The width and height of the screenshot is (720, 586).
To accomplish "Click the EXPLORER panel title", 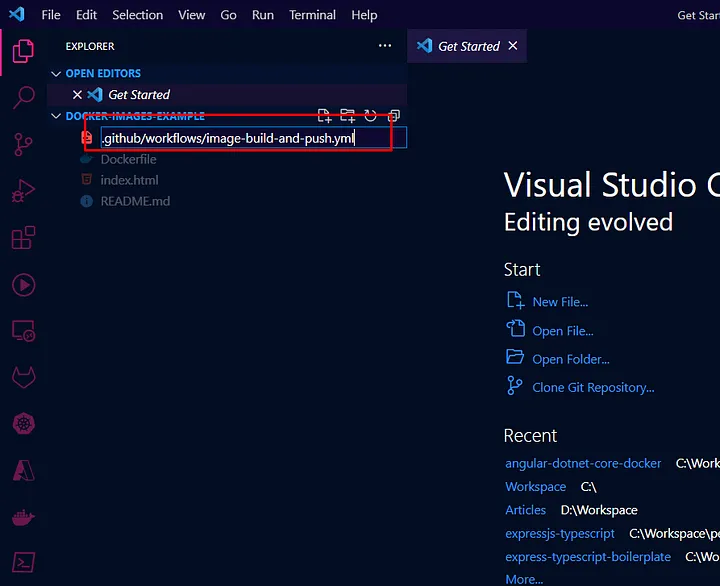I will click(90, 46).
